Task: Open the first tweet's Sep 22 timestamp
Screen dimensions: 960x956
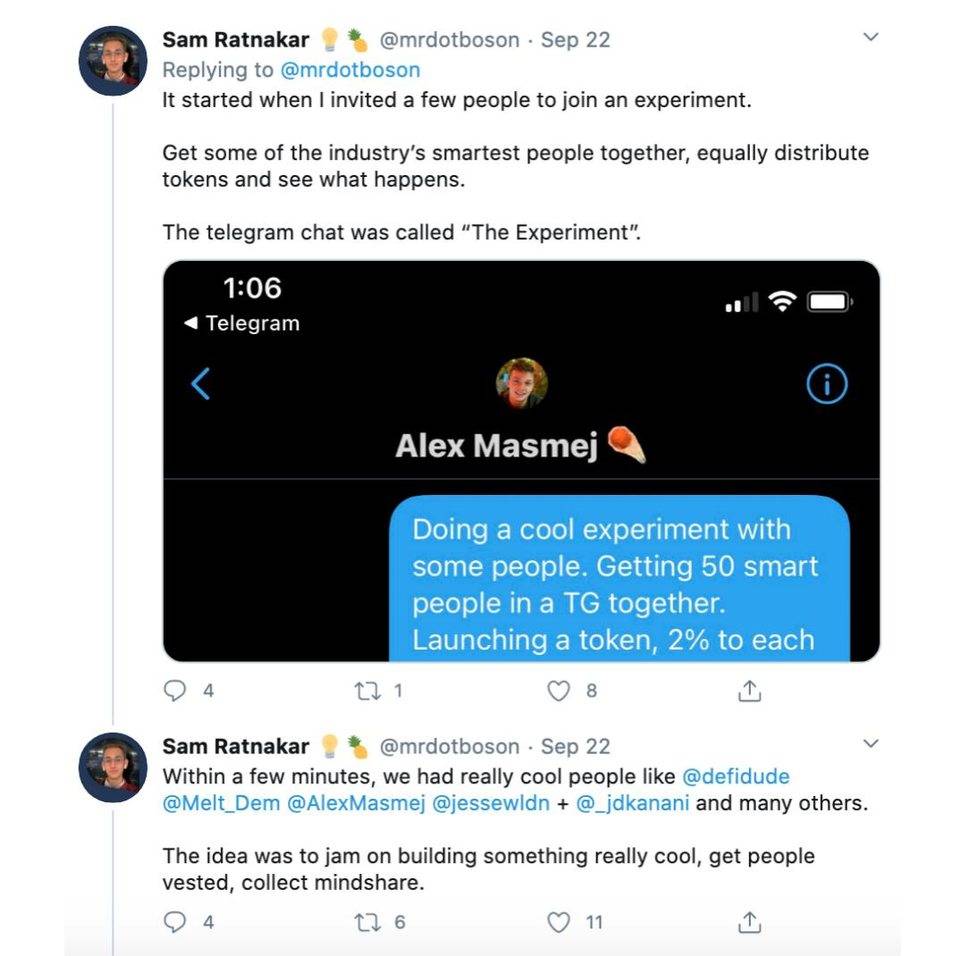Action: tap(575, 40)
